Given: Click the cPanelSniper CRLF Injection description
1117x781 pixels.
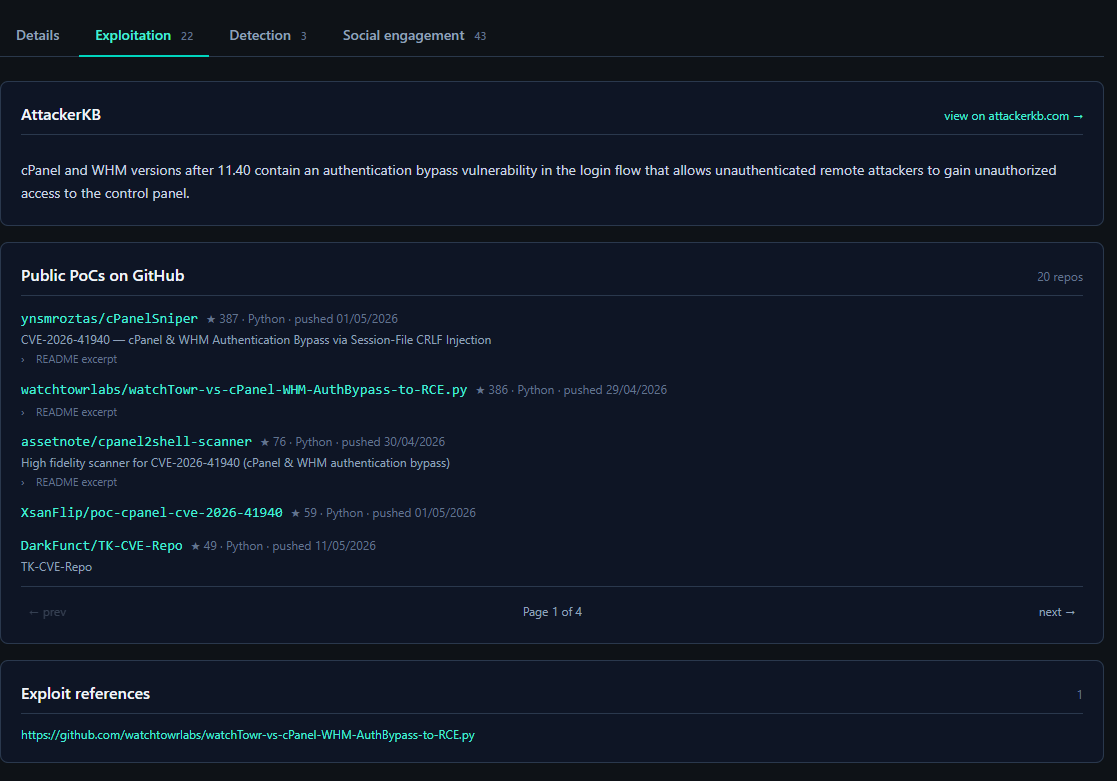Looking at the screenshot, I should point(256,340).
